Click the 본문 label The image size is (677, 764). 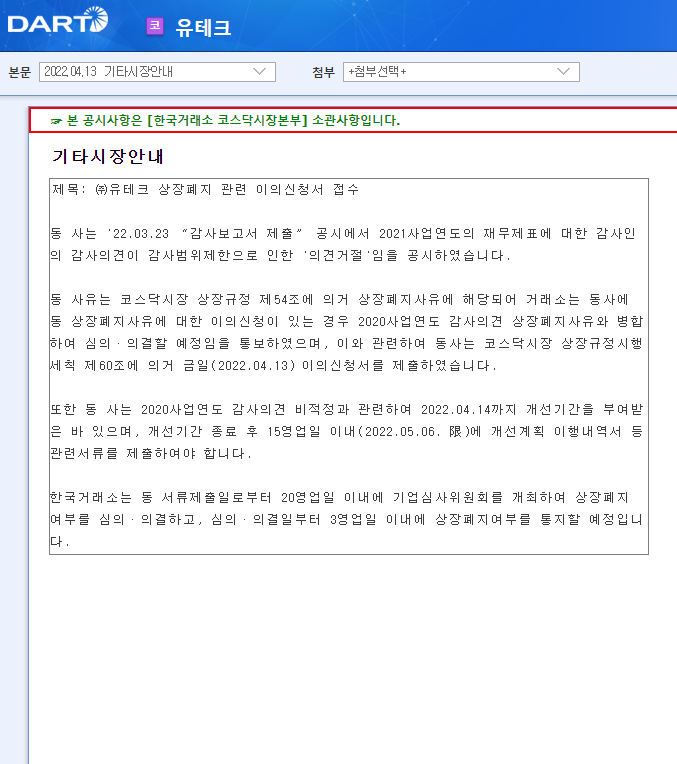point(19,72)
